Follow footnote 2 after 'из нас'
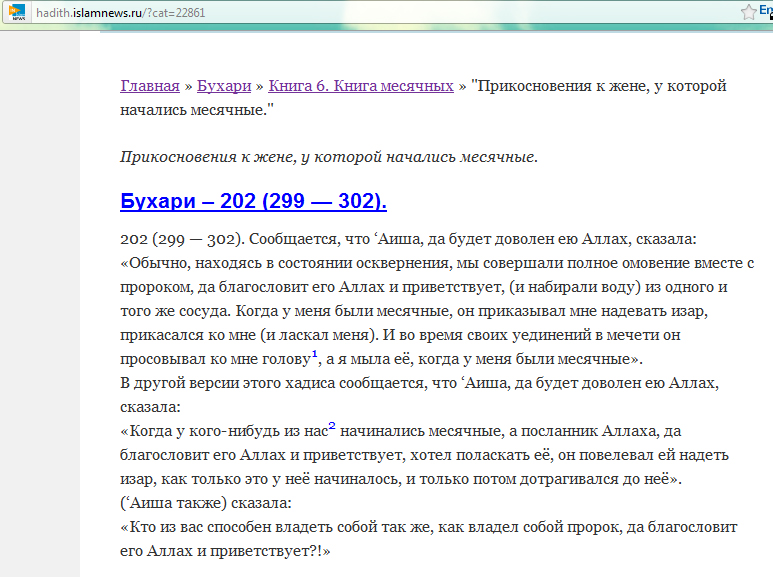Image resolution: width=773 pixels, height=577 pixels. [x=332, y=426]
